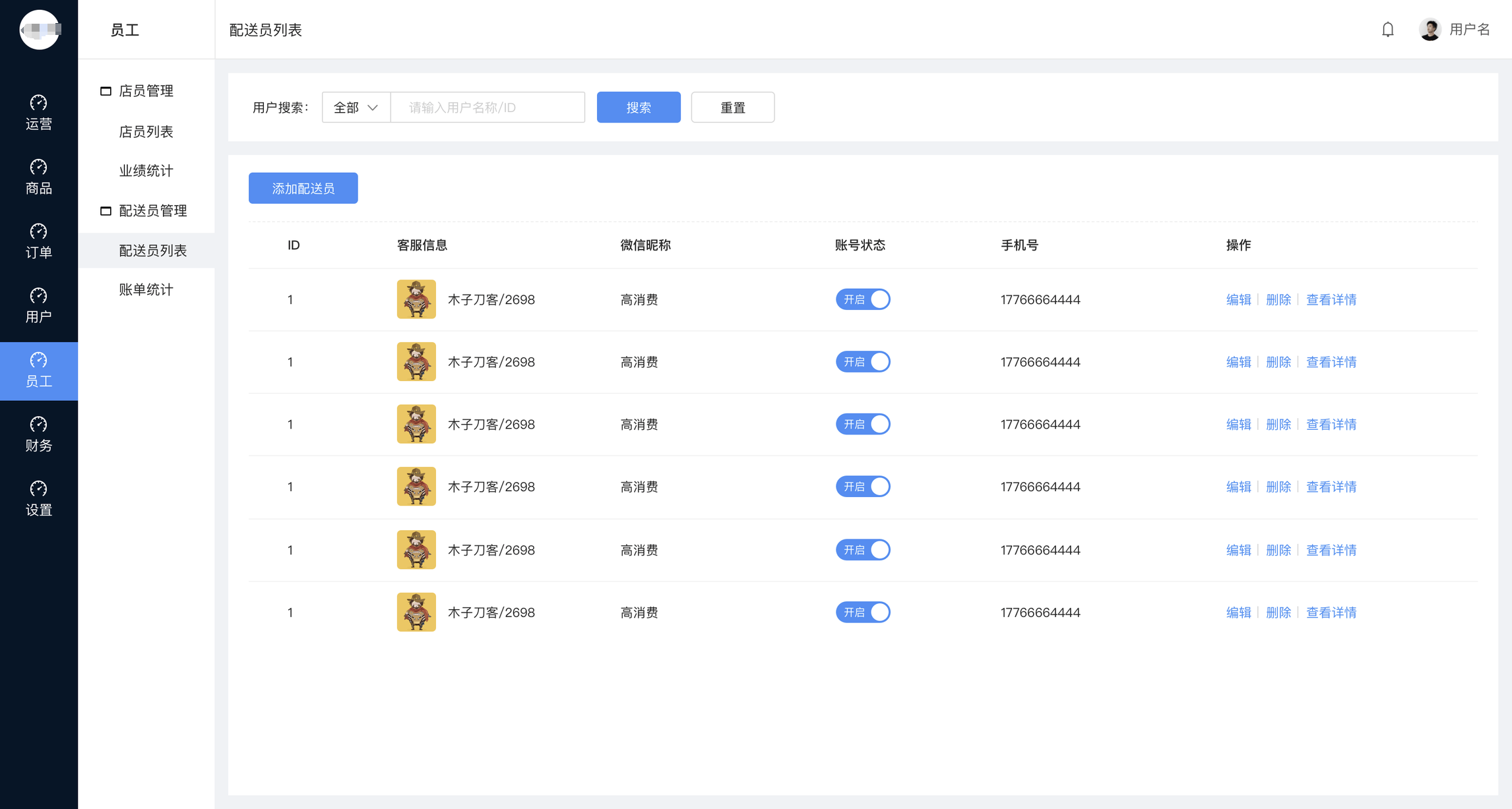Click 编辑 in the first row
1512x809 pixels.
pos(1238,299)
